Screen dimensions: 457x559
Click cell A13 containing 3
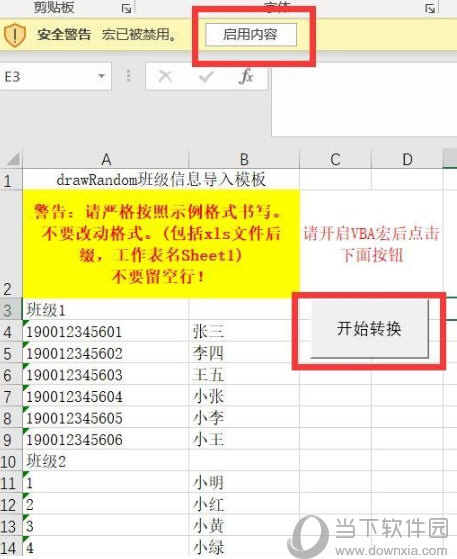[106, 526]
